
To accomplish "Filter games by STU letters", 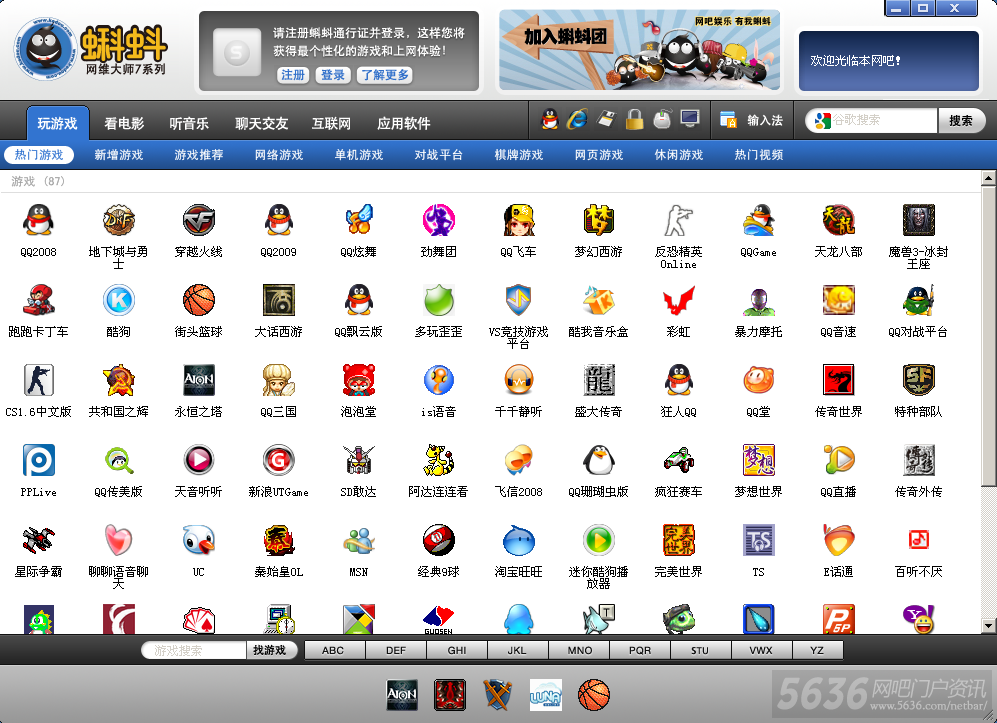I will click(x=700, y=650).
